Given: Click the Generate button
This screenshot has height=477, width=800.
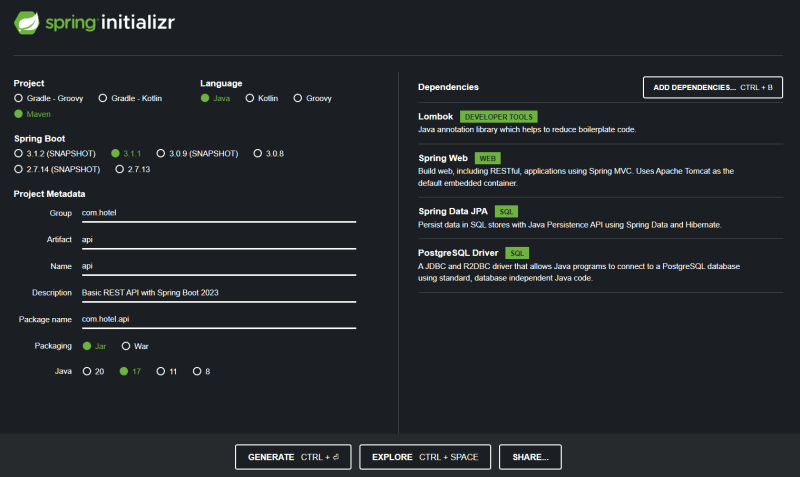Looking at the screenshot, I should coord(293,457).
